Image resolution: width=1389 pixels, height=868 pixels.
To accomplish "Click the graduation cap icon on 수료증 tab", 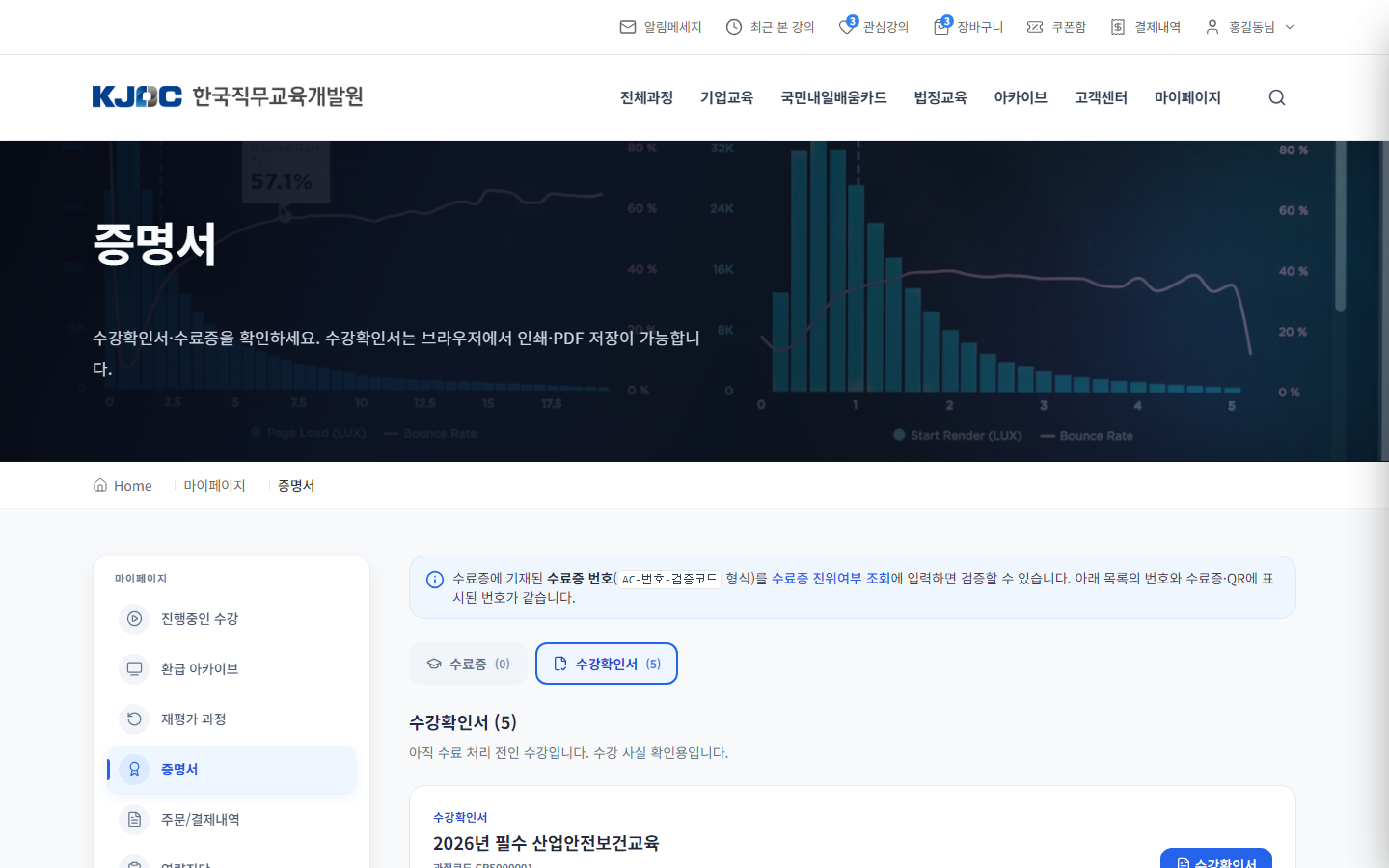I will click(434, 664).
